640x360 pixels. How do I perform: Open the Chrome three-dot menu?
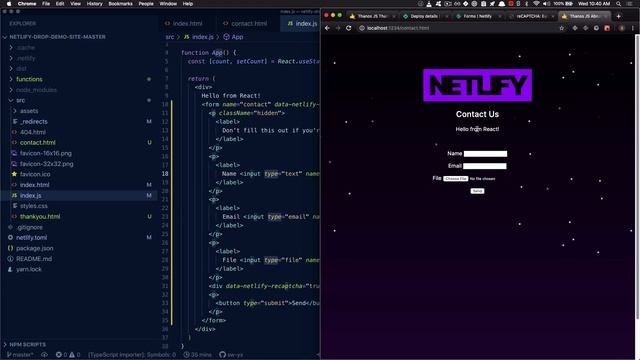pos(633,28)
